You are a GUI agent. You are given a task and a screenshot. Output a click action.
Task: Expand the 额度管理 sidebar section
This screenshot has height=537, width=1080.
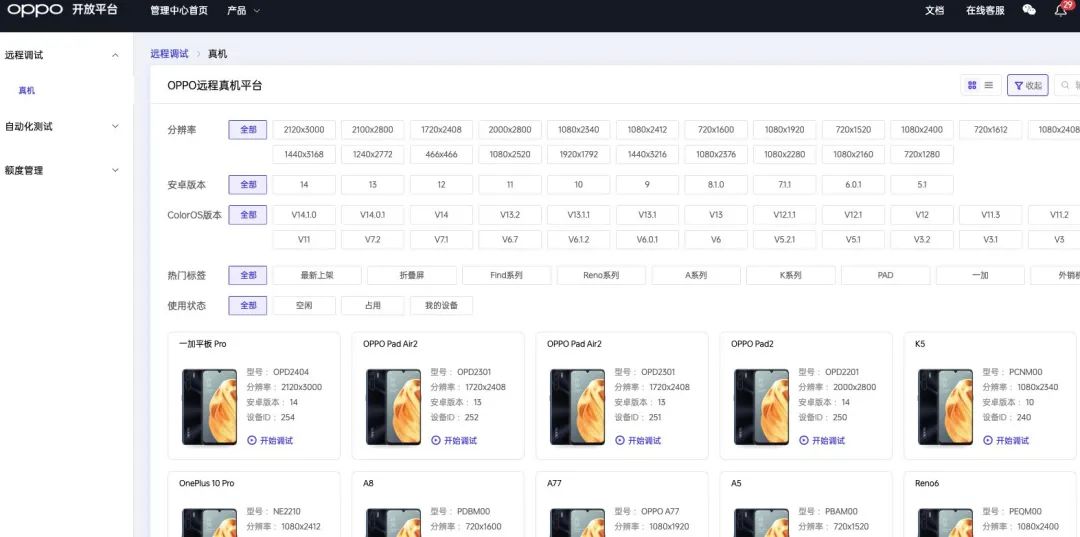coord(115,170)
